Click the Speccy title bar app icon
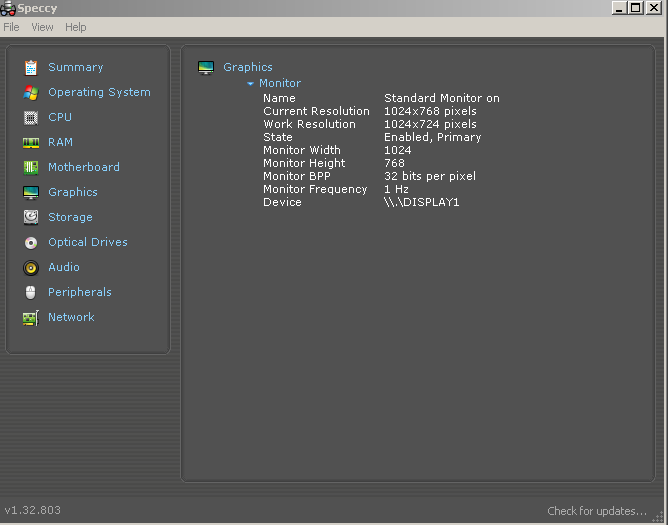The image size is (668, 525). [8, 8]
